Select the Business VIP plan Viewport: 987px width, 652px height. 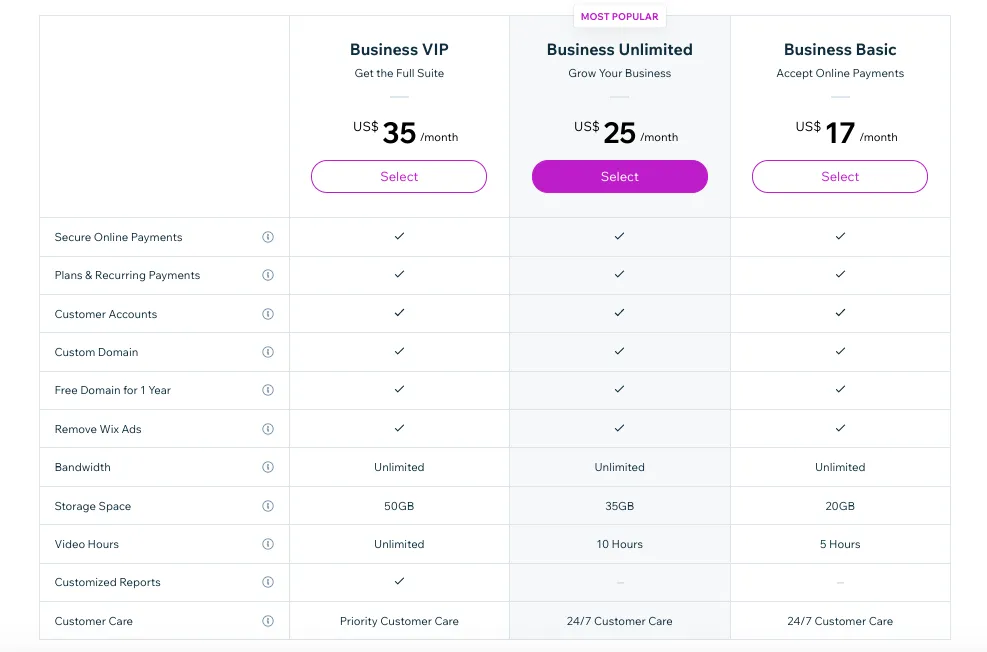pos(399,177)
